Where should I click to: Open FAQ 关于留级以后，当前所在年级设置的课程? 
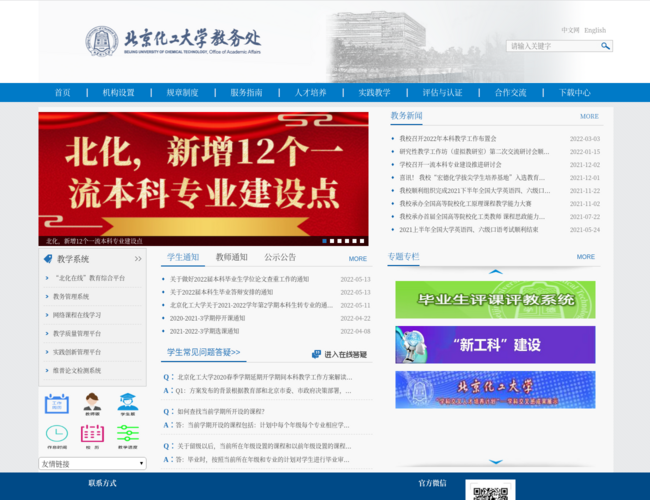(264, 446)
